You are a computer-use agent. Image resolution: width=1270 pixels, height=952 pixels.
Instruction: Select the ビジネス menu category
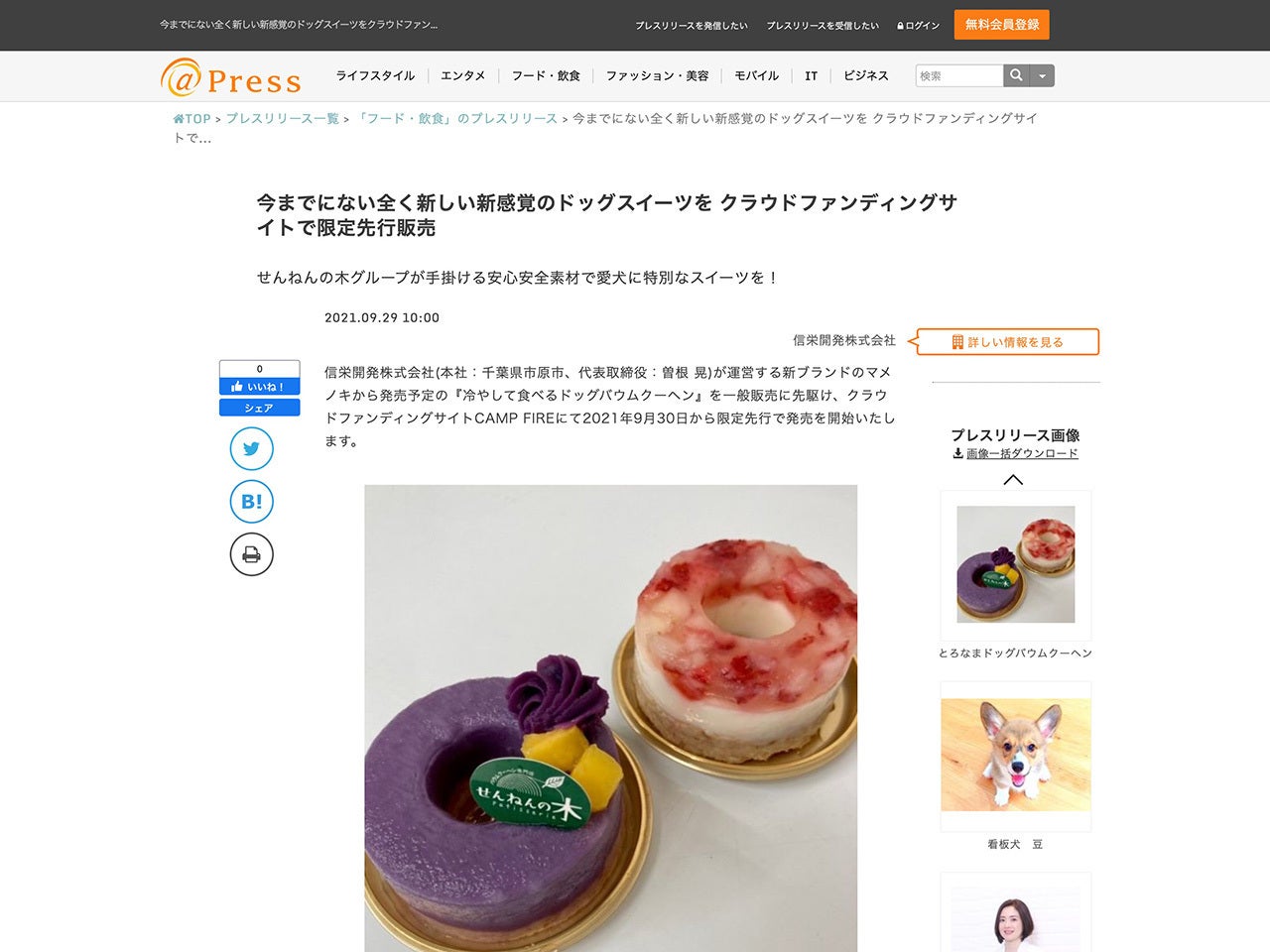(x=866, y=75)
